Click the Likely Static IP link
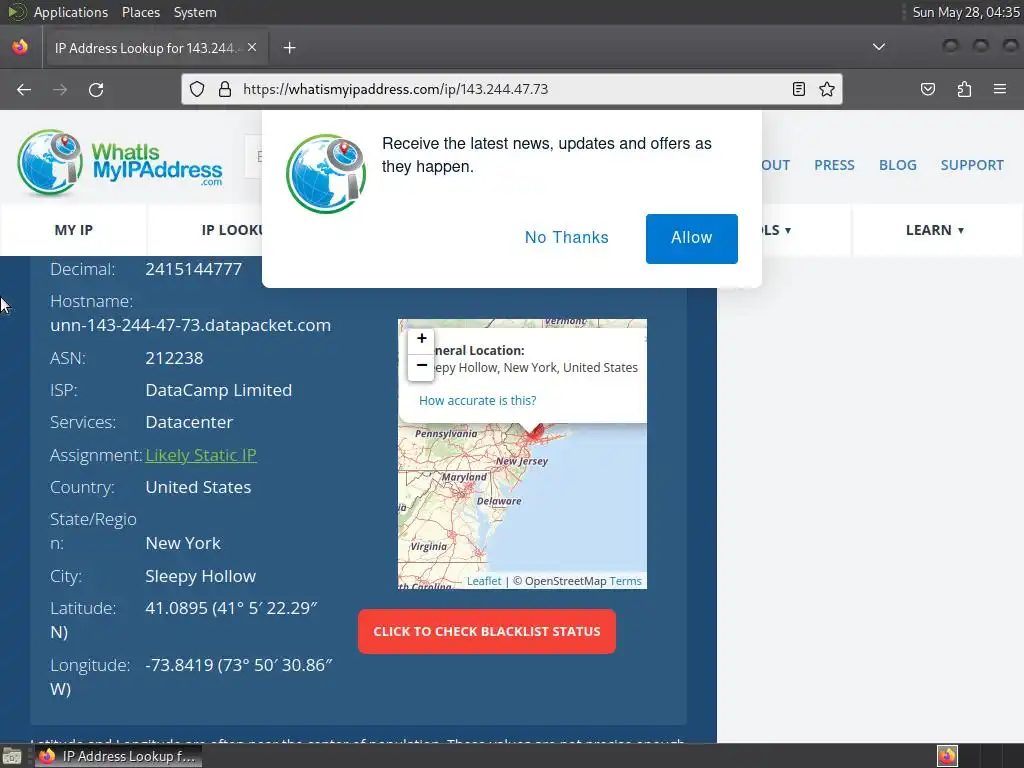The height and width of the screenshot is (768, 1024). pyautogui.click(x=201, y=455)
